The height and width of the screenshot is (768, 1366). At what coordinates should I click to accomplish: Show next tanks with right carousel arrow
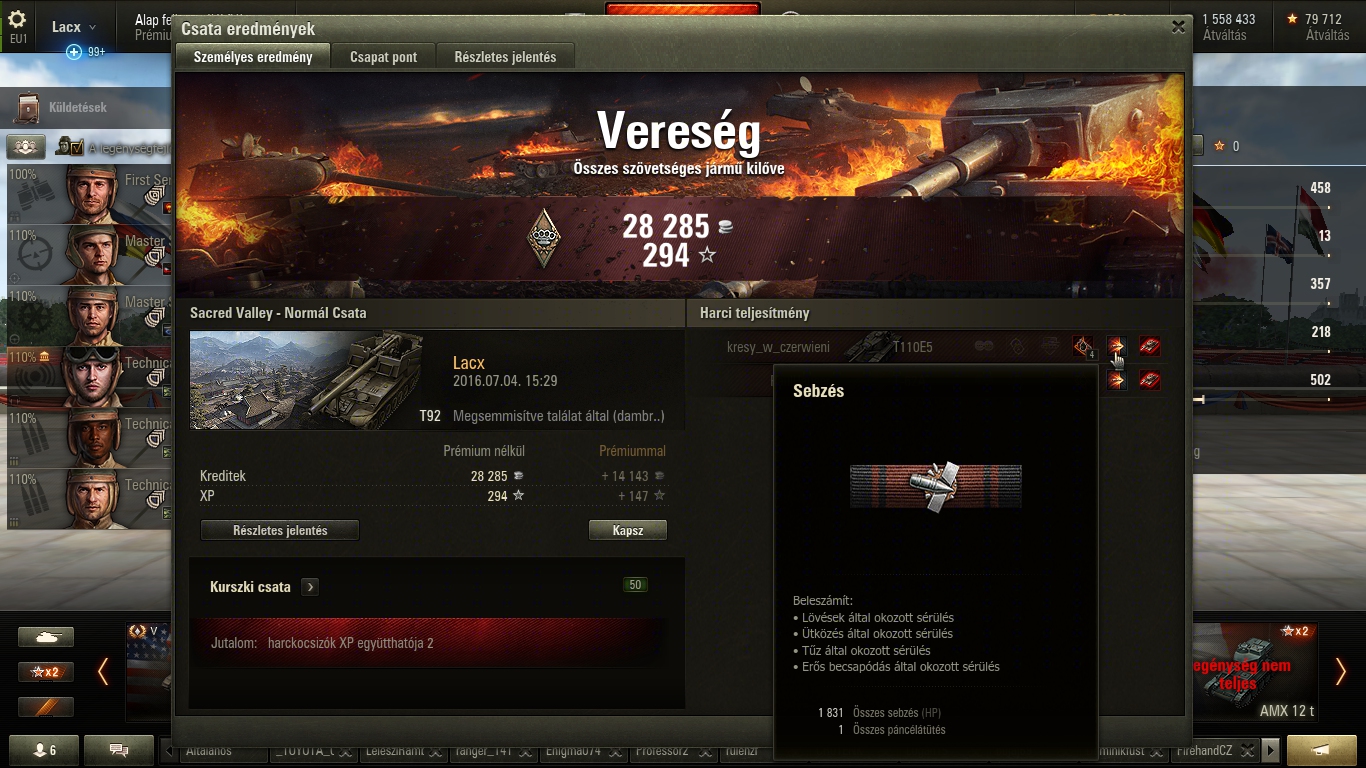pos(1340,672)
